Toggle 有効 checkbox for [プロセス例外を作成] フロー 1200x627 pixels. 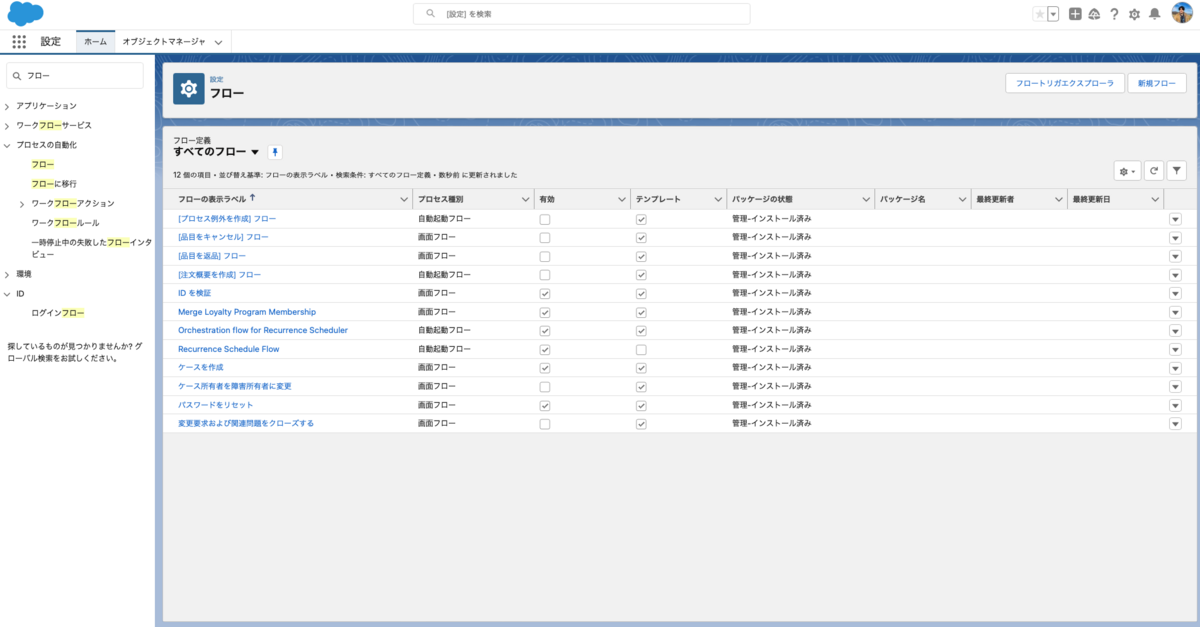click(x=544, y=218)
